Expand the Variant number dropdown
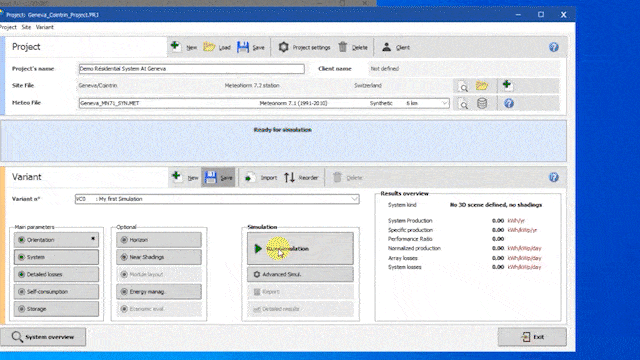The height and width of the screenshot is (360, 640). [x=354, y=199]
